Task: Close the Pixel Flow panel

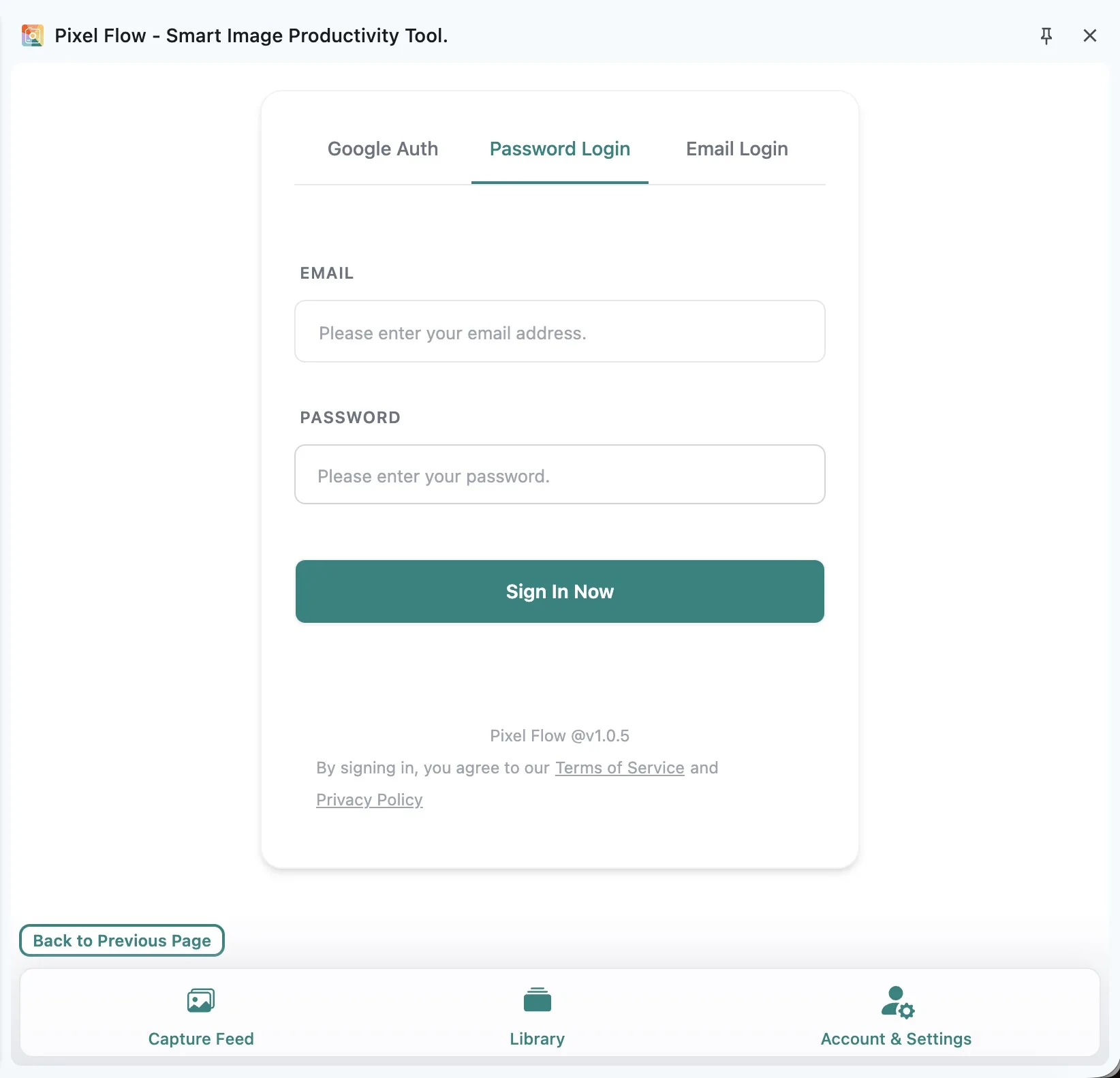Action: click(x=1090, y=35)
